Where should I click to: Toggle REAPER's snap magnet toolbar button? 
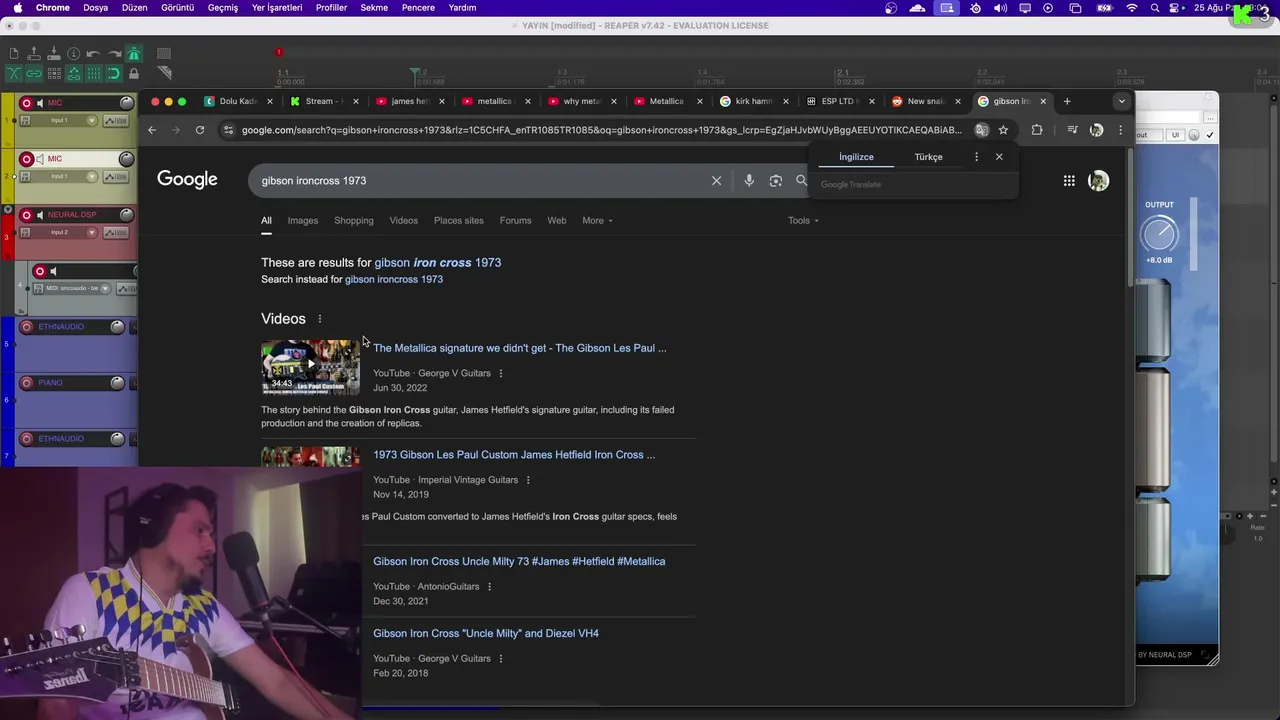coord(113,73)
